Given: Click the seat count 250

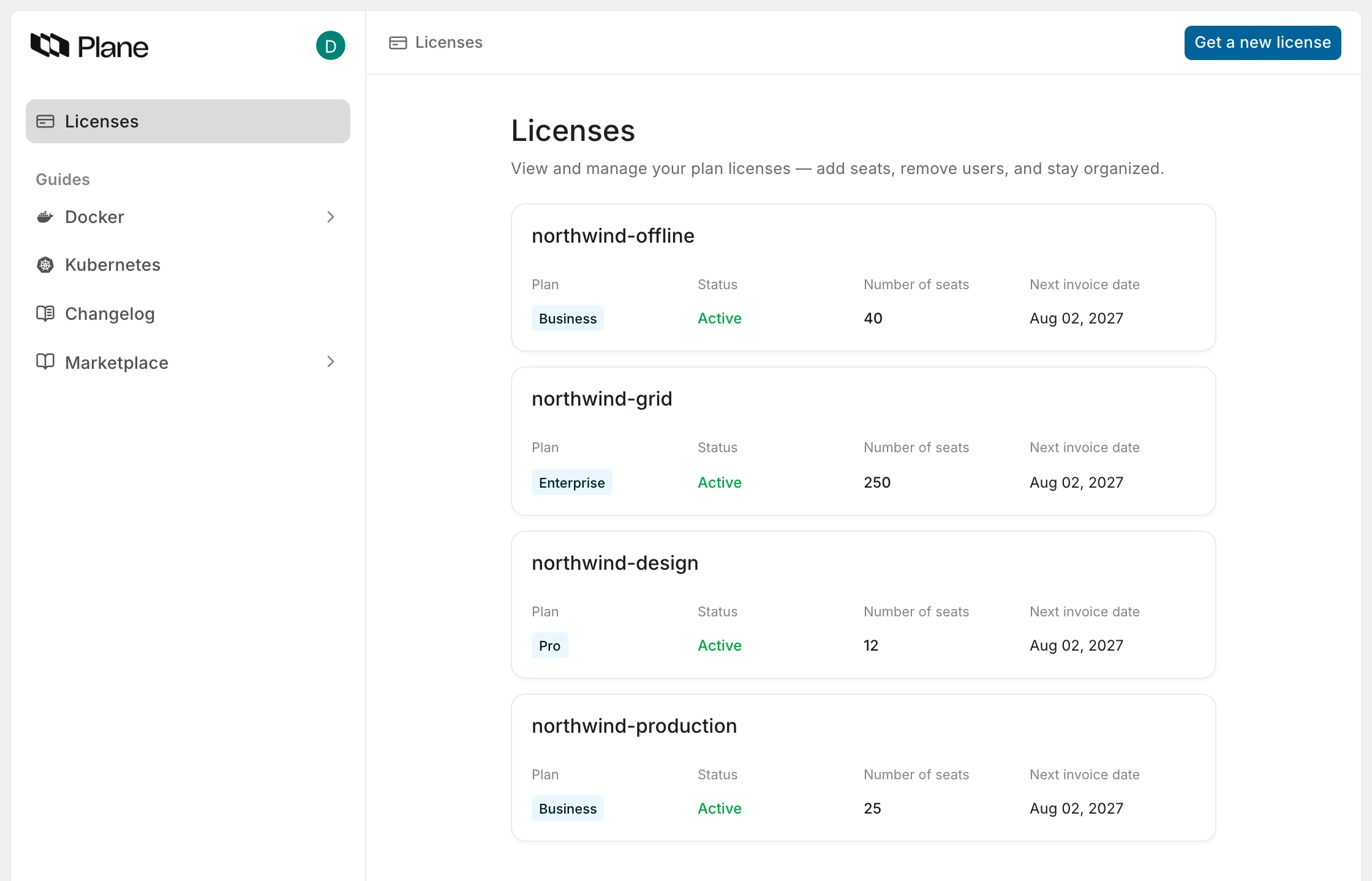Looking at the screenshot, I should point(877,483).
